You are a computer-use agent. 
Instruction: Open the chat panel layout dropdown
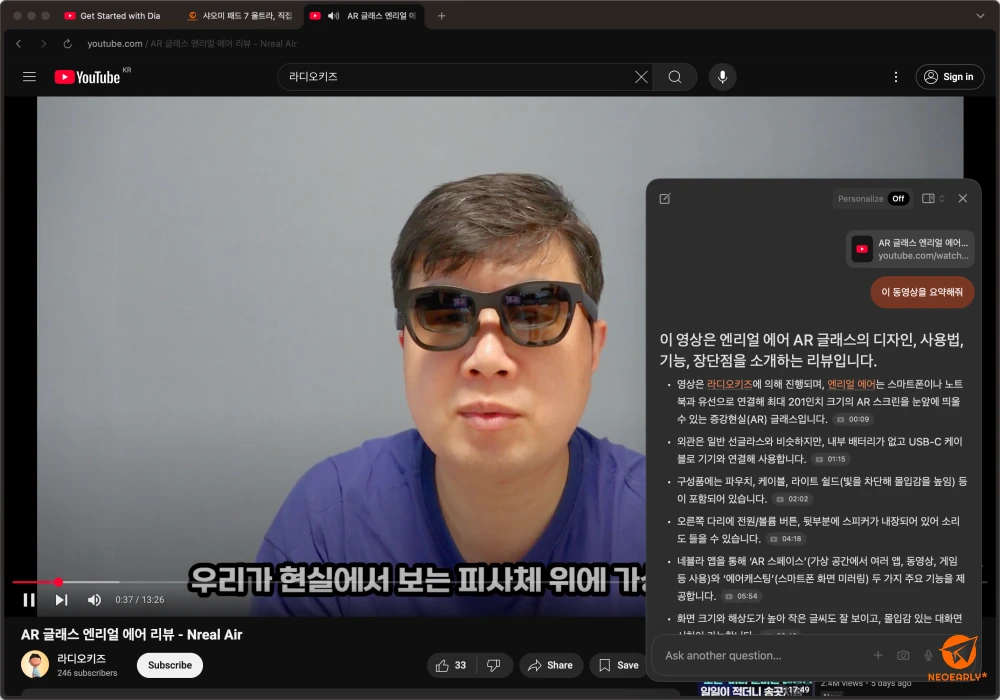(934, 199)
